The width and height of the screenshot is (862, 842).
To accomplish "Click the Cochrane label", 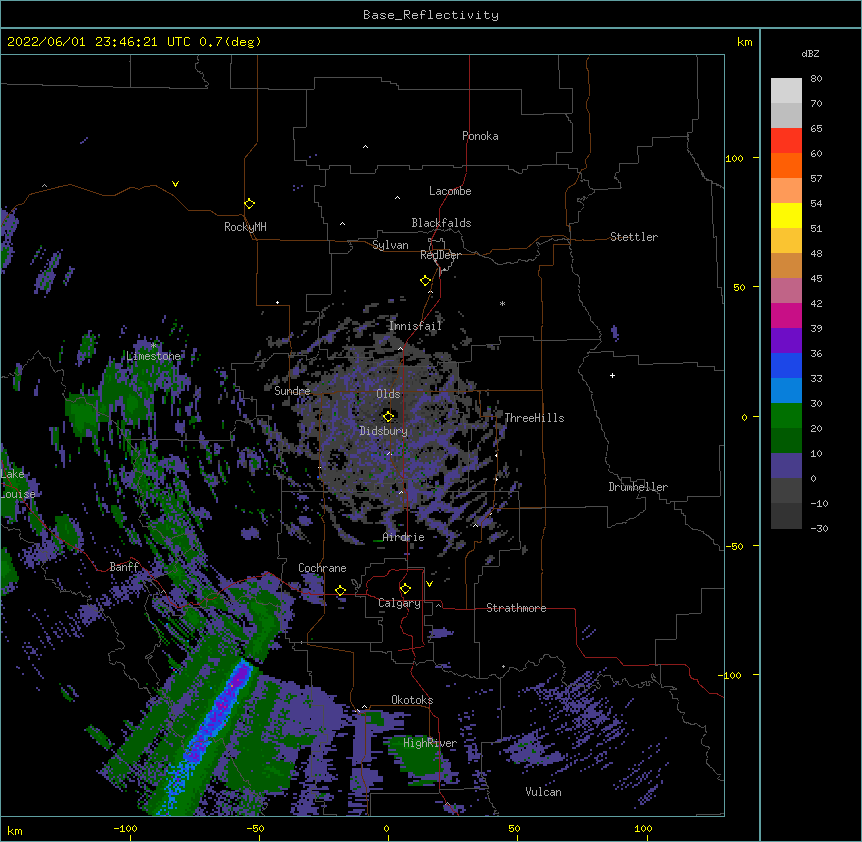I will [x=322, y=568].
